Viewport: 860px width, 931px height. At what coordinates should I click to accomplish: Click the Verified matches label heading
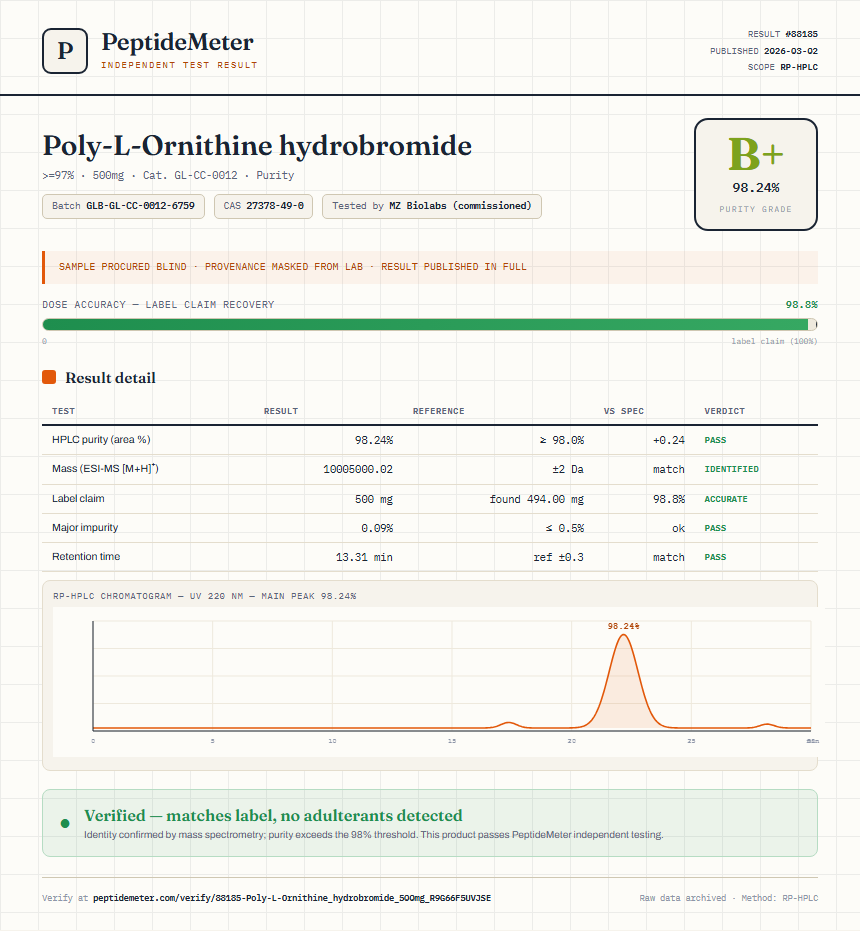click(x=273, y=816)
